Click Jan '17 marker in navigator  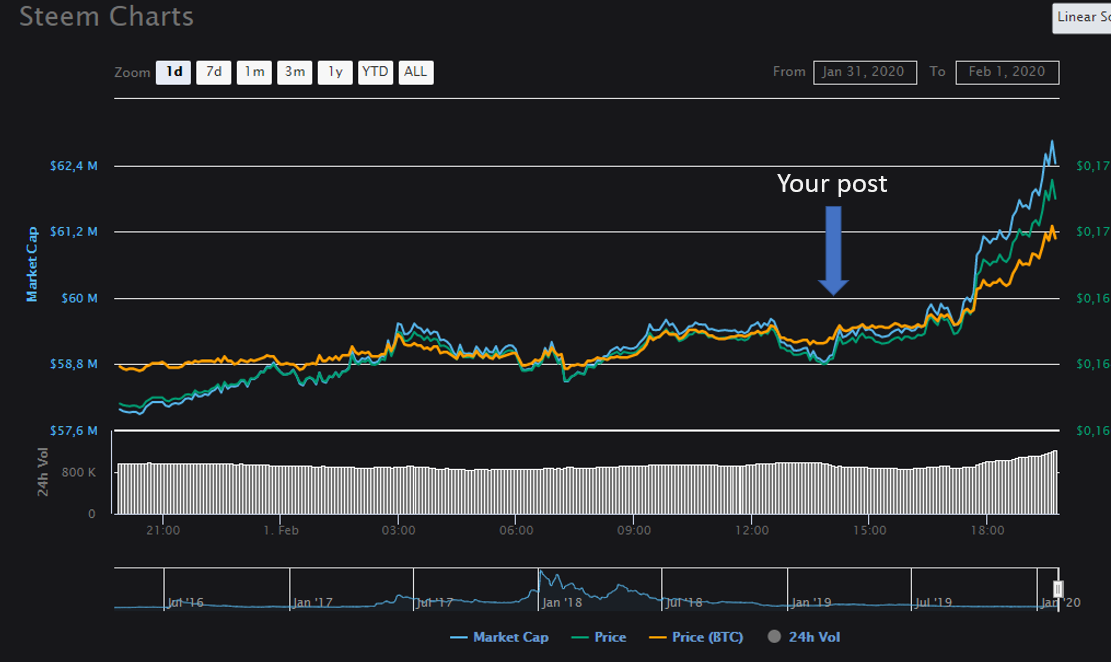pyautogui.click(x=313, y=602)
